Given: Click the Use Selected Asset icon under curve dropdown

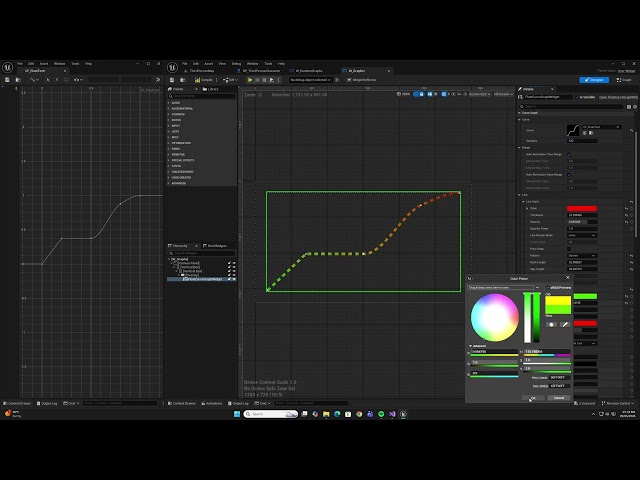Looking at the screenshot, I should (584, 133).
